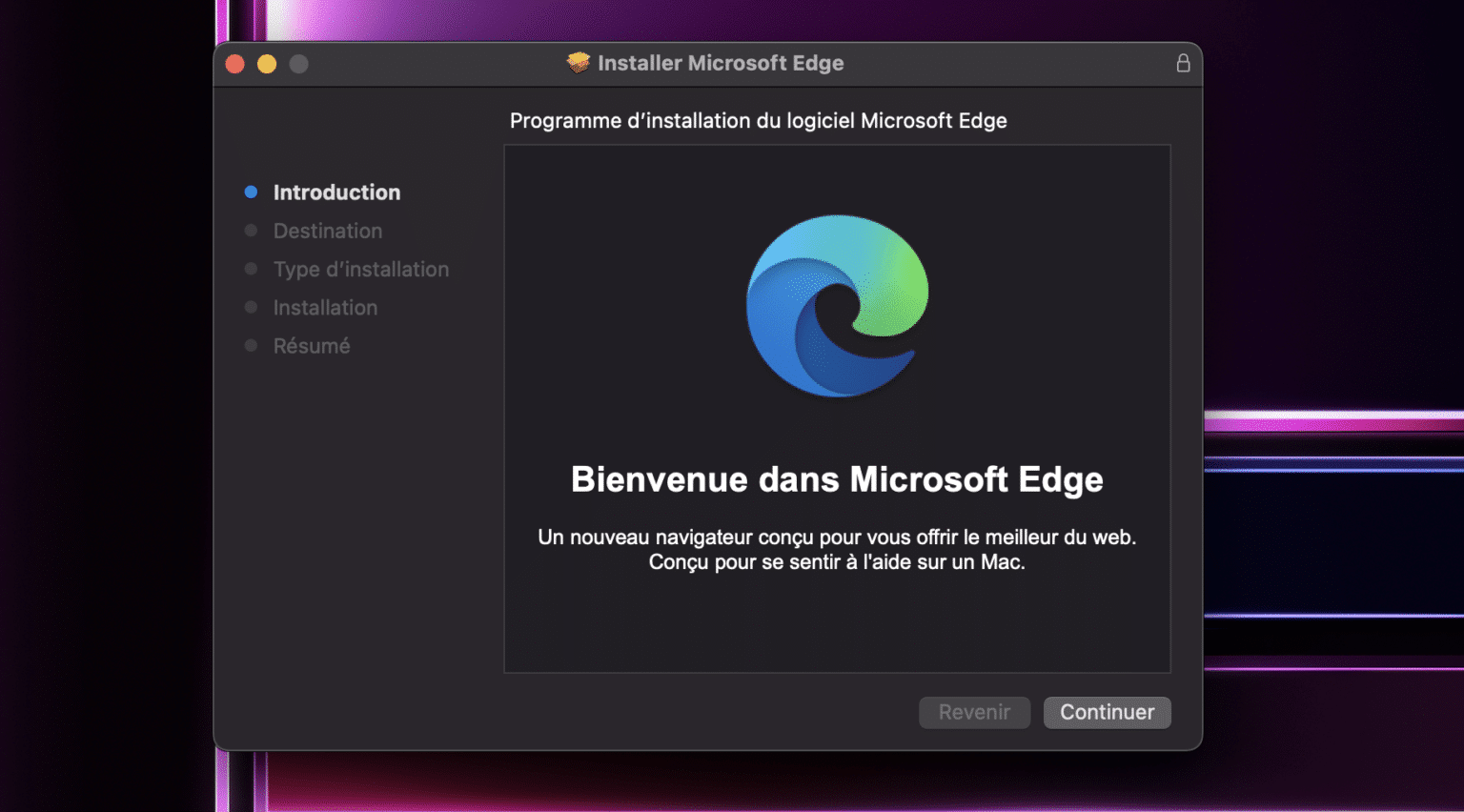Click the lock icon in title bar
This screenshot has width=1464, height=812.
pos(1183,63)
